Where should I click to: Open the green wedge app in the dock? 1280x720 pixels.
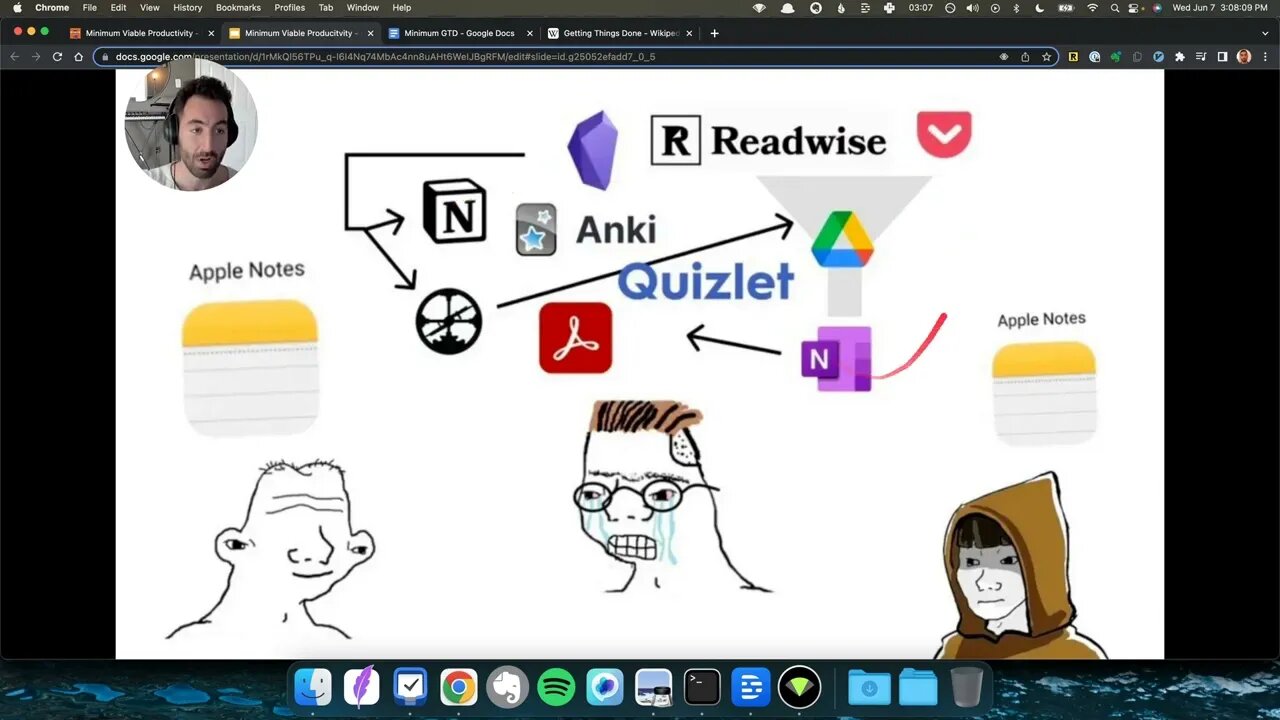(x=799, y=687)
